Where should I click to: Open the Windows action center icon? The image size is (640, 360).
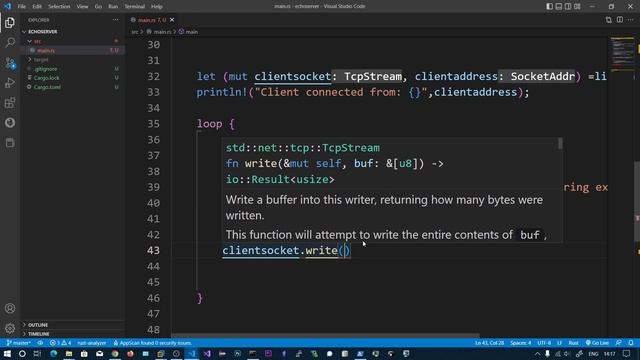point(627,353)
